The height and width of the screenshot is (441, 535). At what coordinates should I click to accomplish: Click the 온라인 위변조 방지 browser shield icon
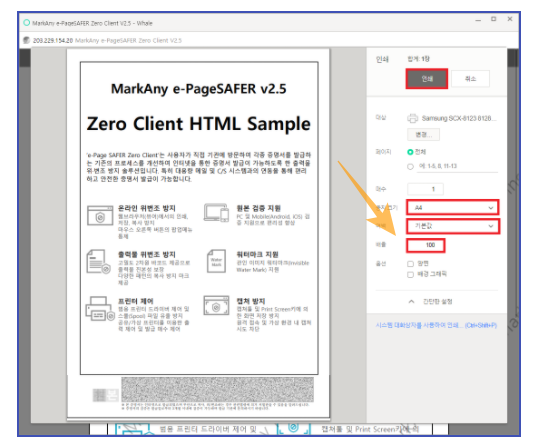100,216
